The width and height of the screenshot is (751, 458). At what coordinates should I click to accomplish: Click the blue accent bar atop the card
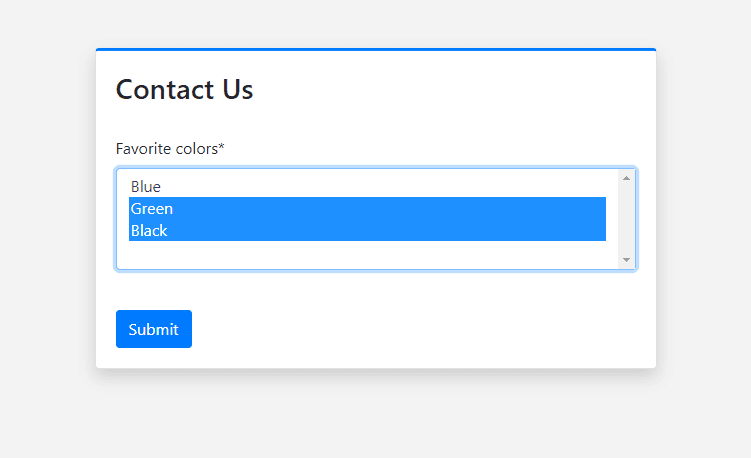376,49
